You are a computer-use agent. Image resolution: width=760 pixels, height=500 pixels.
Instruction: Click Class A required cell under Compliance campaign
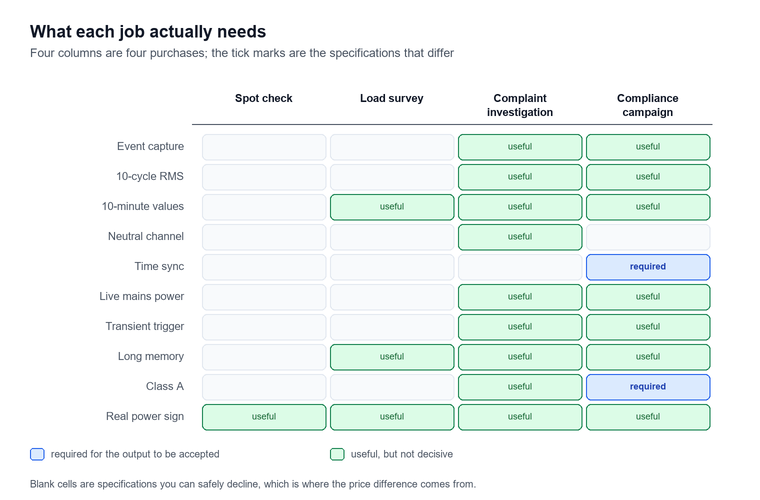click(x=648, y=387)
